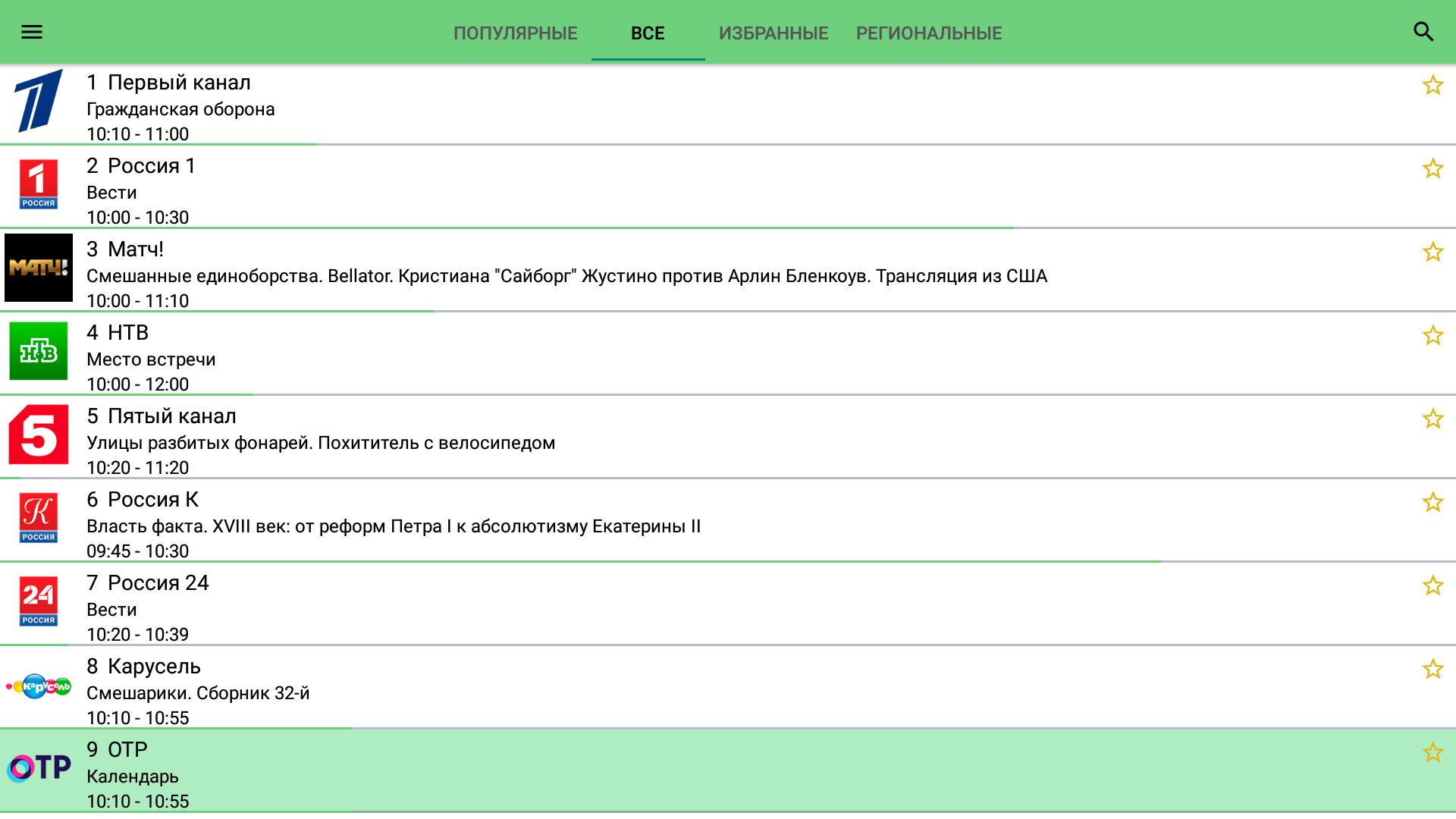
Task: Click the Карусель colorful logo
Action: click(x=39, y=686)
